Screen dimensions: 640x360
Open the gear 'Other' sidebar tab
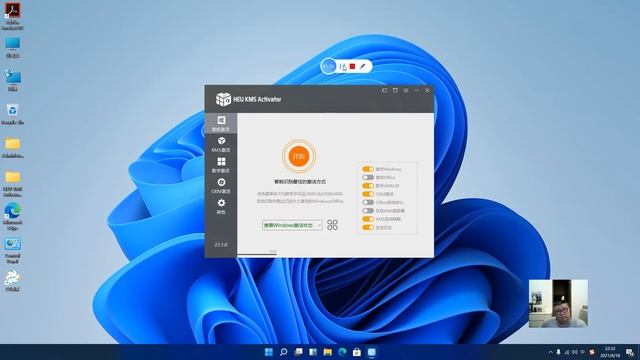221,207
